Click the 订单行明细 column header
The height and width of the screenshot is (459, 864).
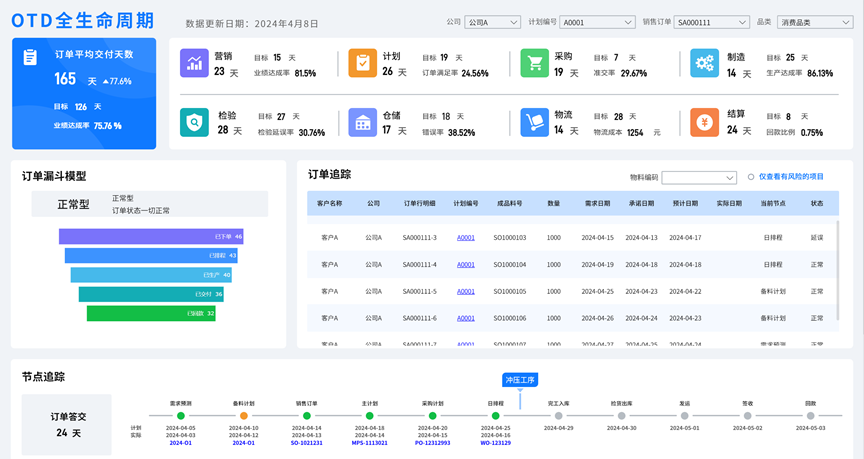click(419, 203)
